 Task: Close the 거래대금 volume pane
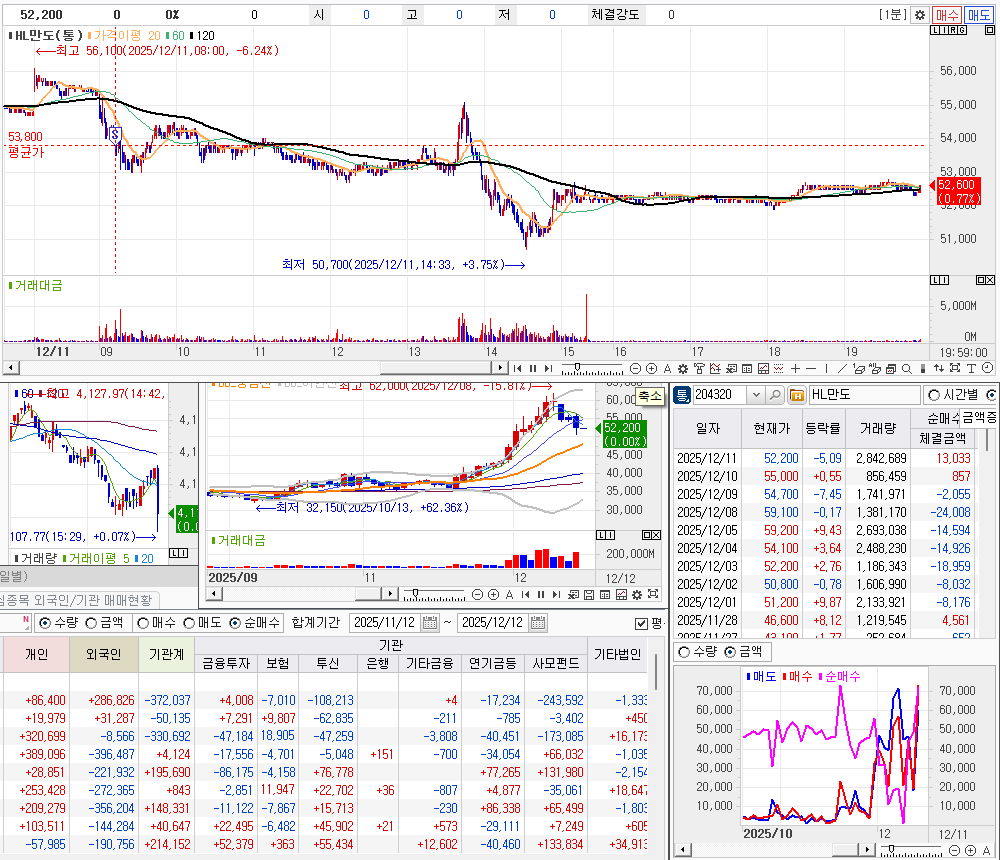989,280
